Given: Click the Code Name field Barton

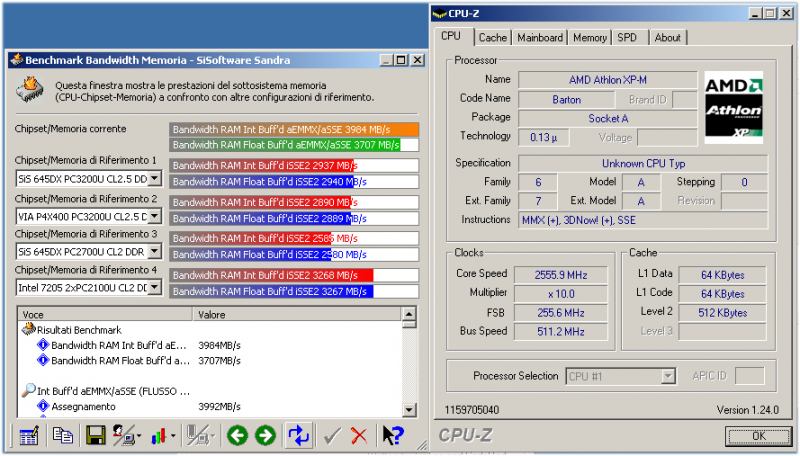Looking at the screenshot, I should click(x=566, y=99).
